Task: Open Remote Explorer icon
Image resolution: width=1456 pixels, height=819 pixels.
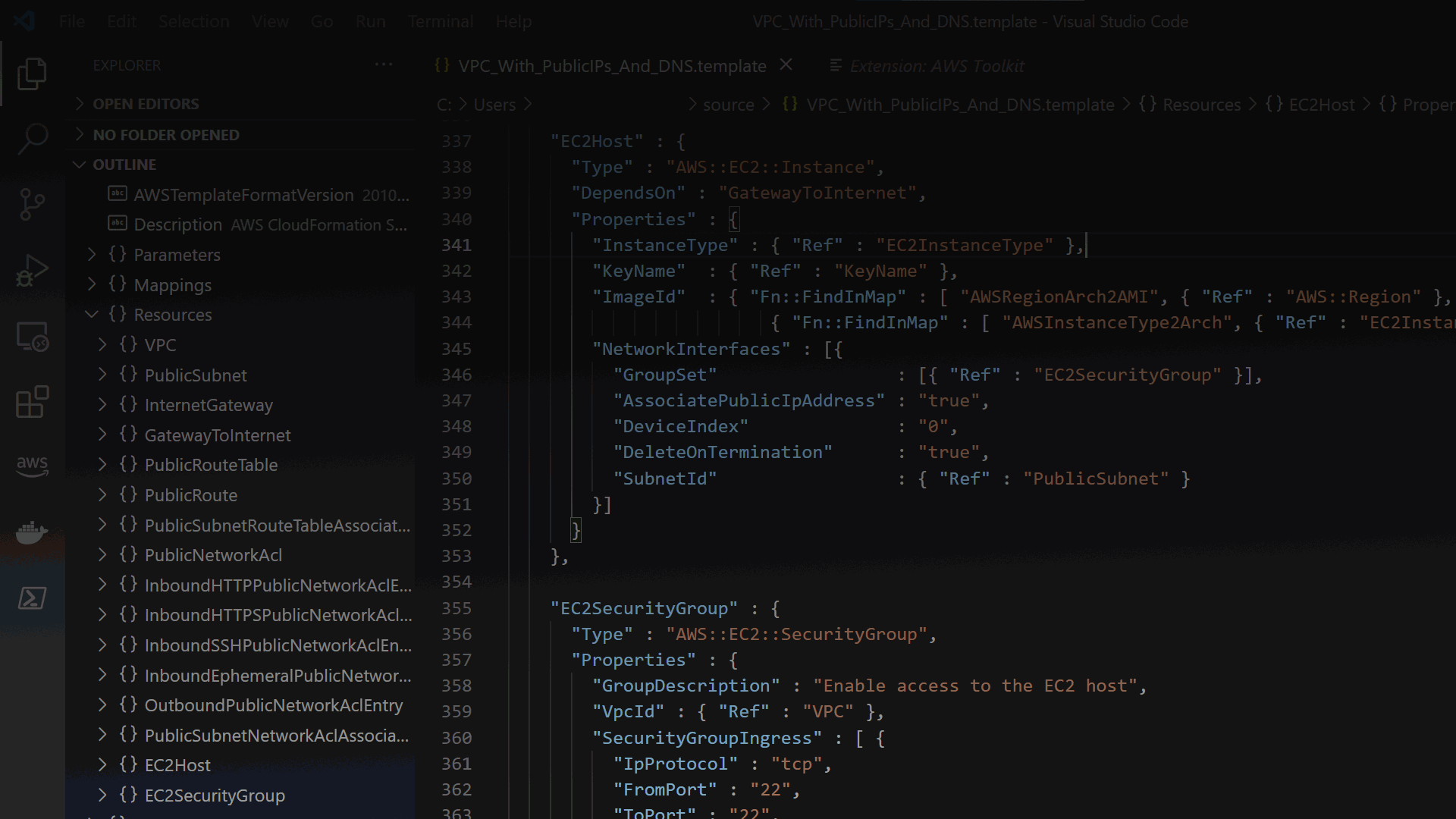Action: pos(32,336)
